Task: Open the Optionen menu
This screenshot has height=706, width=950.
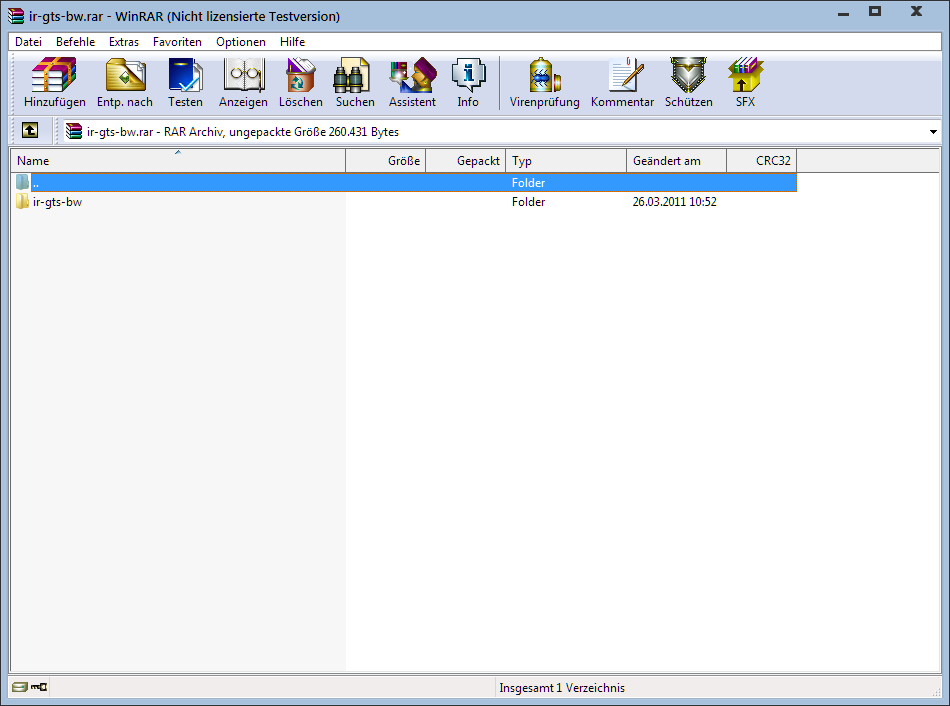Action: click(x=241, y=42)
